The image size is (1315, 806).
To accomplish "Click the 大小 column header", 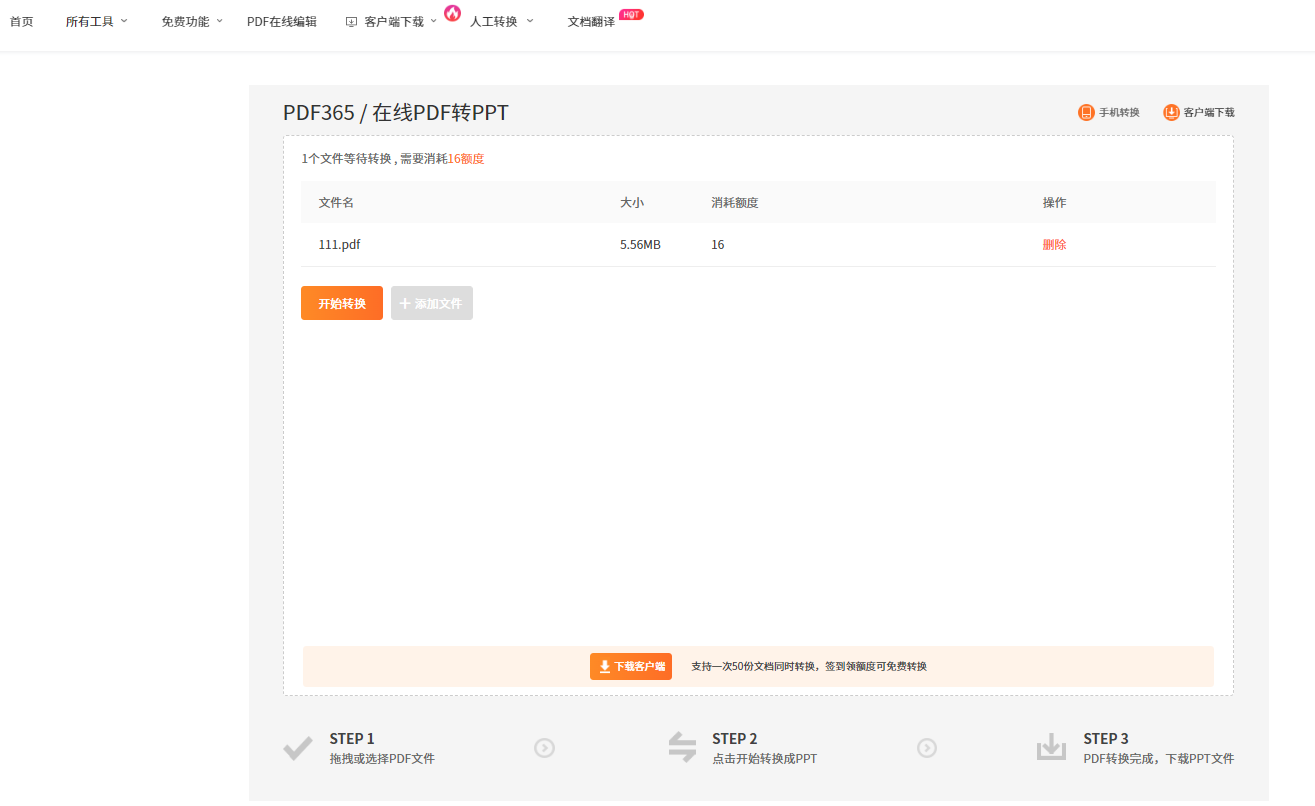I will tap(632, 202).
